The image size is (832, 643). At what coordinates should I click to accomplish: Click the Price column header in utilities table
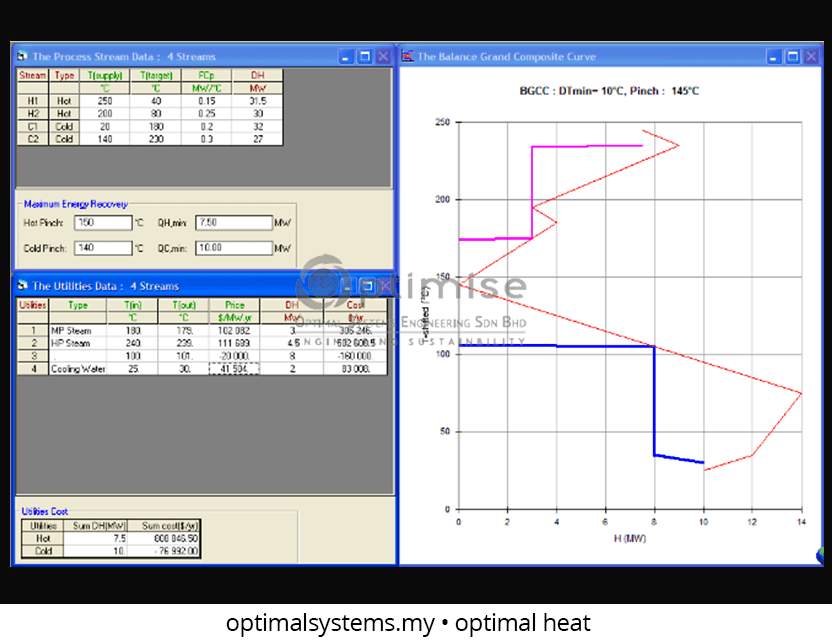[x=234, y=305]
